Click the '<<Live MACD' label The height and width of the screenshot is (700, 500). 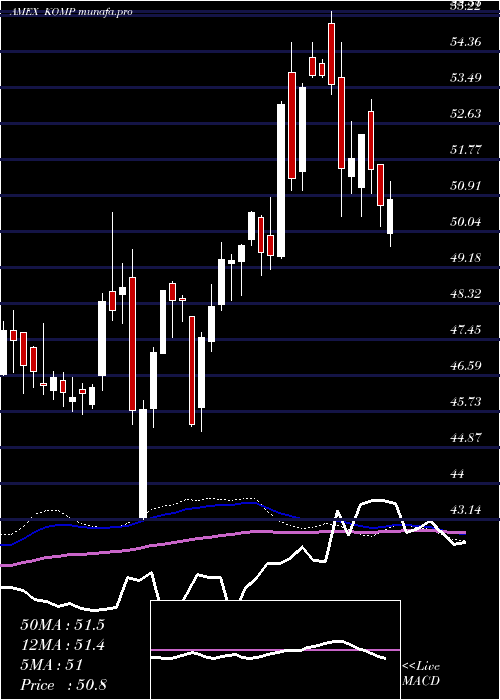point(421,673)
